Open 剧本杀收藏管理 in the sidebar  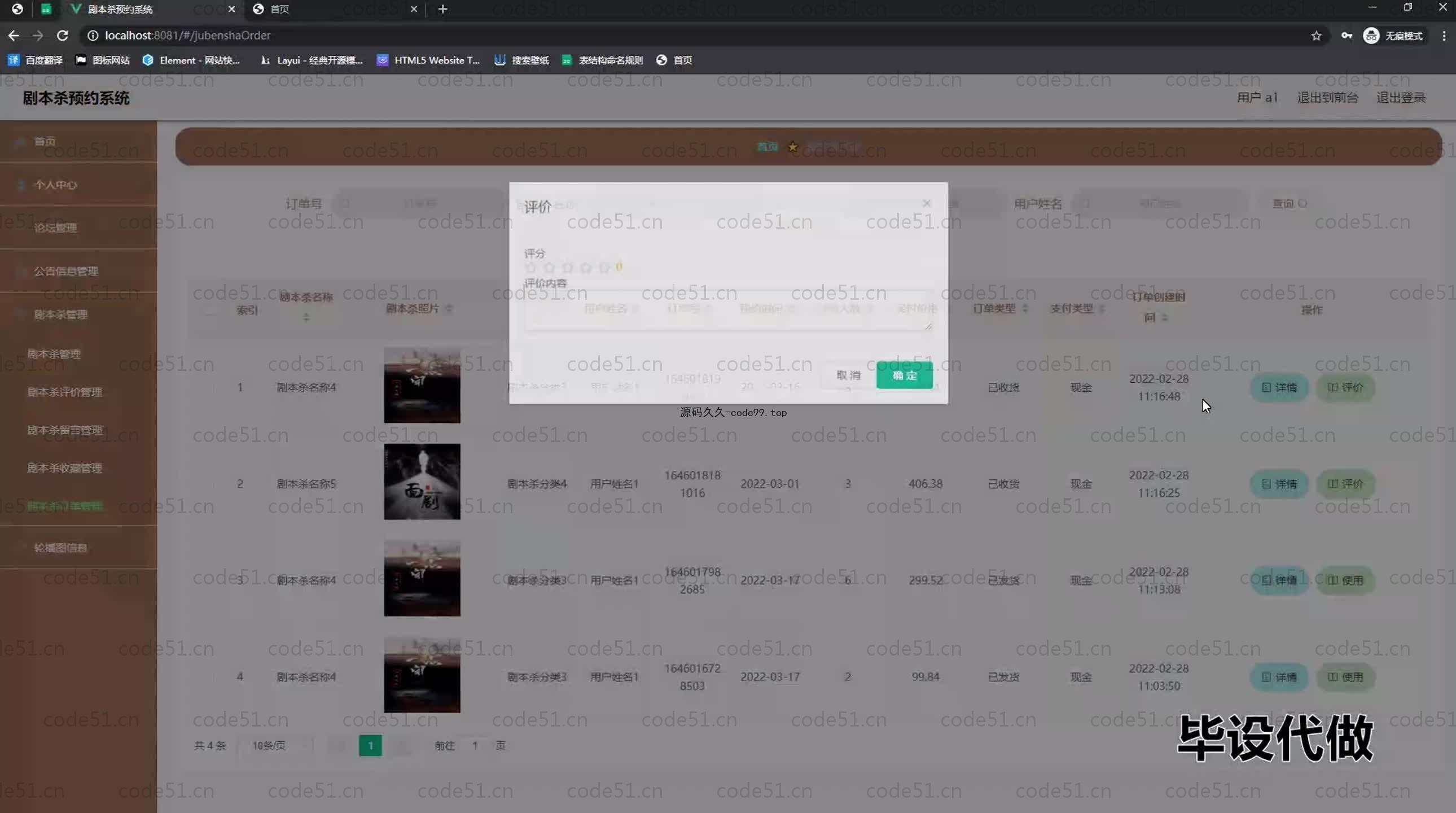click(x=78, y=468)
